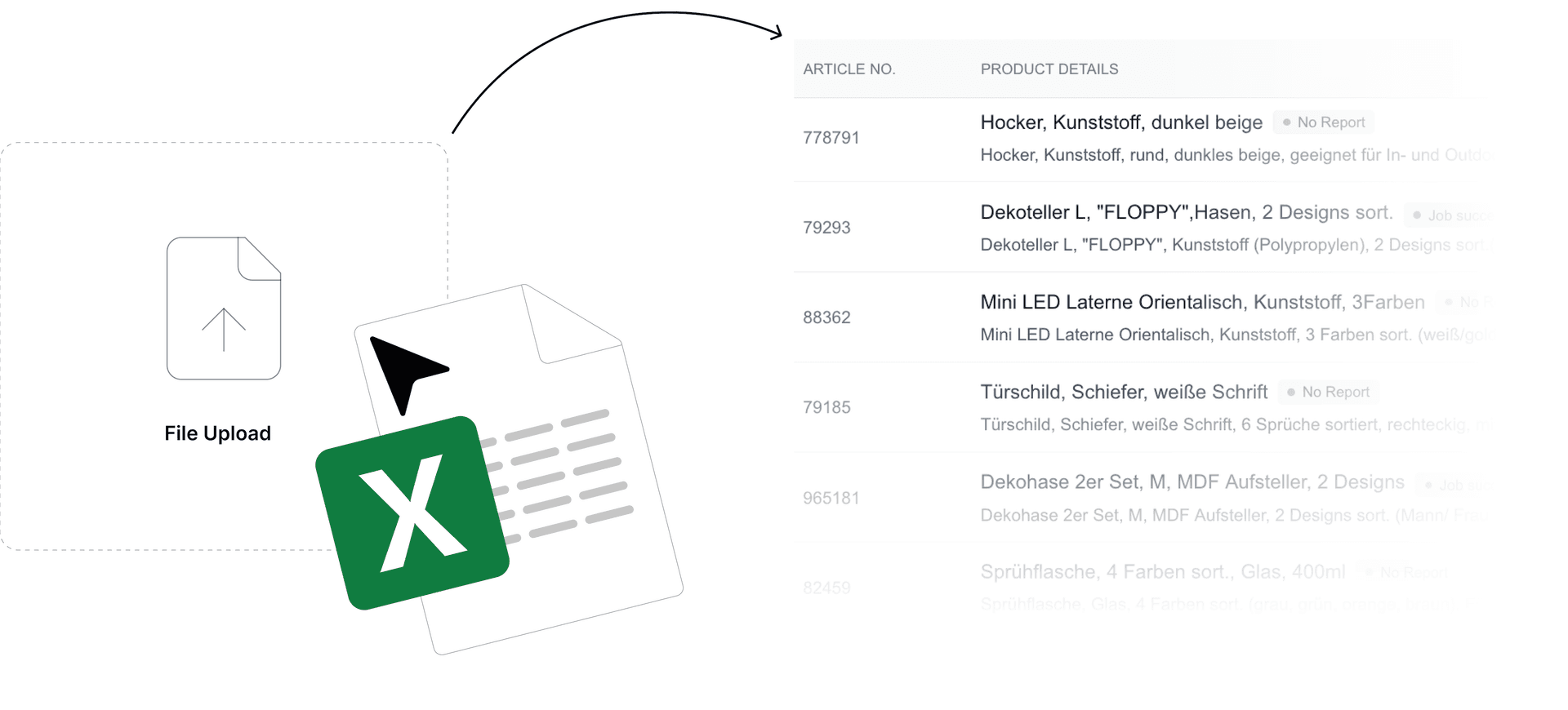Click the green Excel X logo
The image size is (1568, 710).
pyautogui.click(x=412, y=513)
